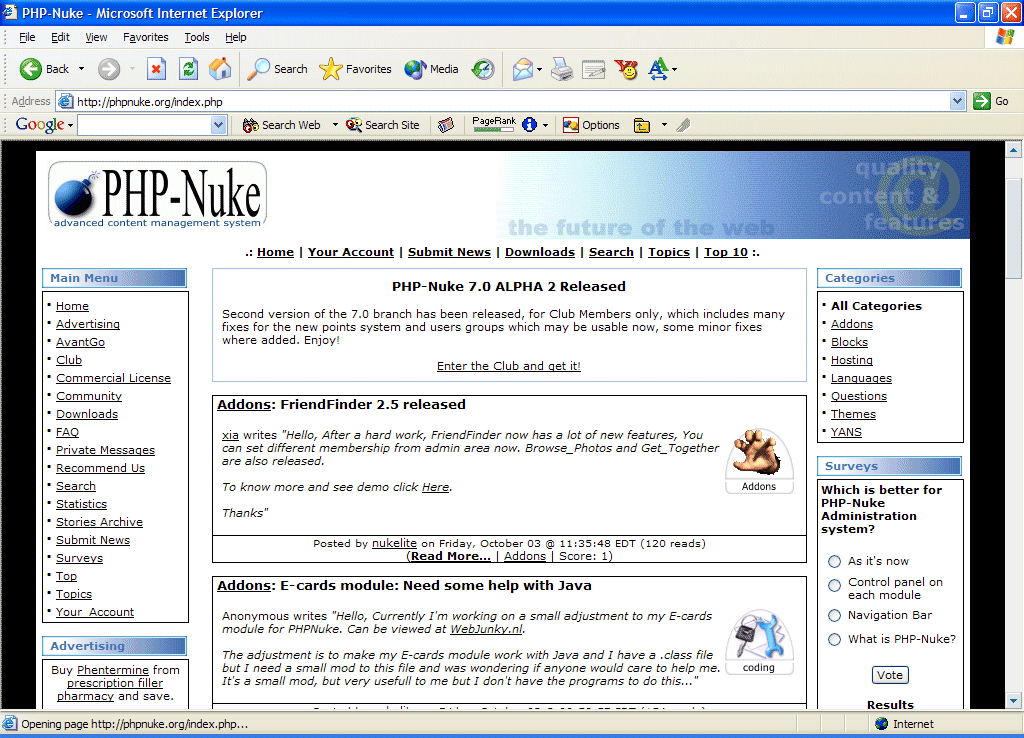Click the Google toolbar highlighter icon
Image resolution: width=1024 pixels, height=738 pixels.
click(683, 125)
